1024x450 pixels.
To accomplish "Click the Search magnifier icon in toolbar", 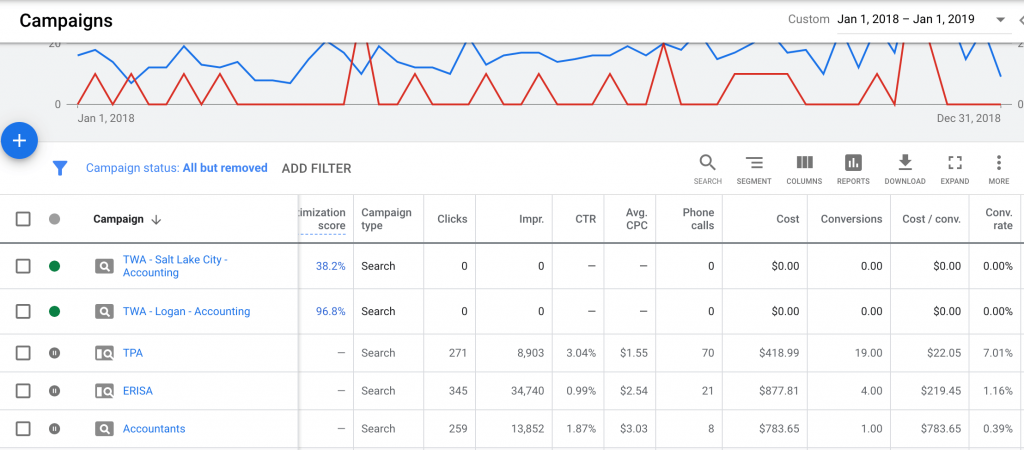I will [x=707, y=168].
